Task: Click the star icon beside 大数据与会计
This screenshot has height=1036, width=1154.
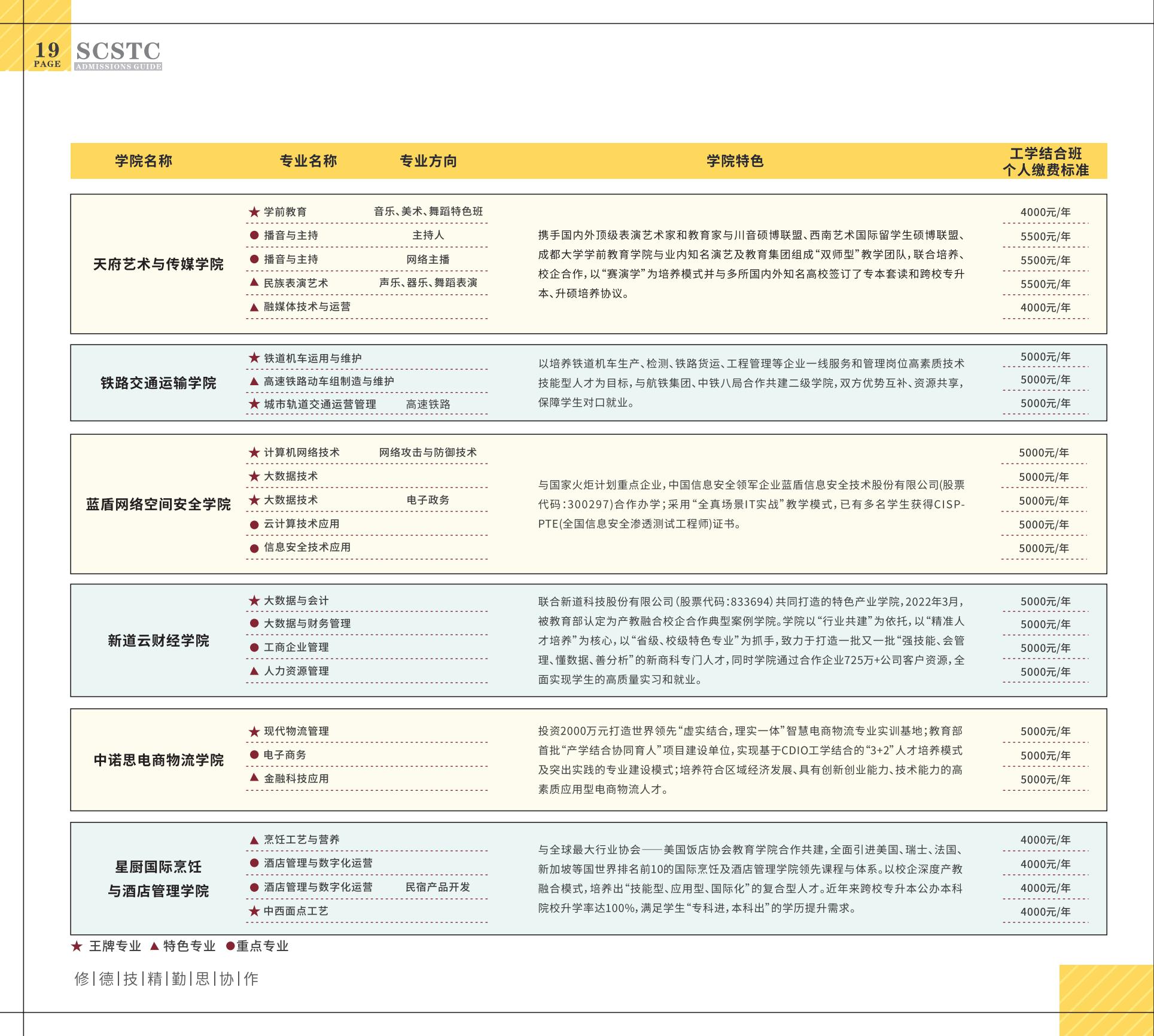Action: click(254, 601)
